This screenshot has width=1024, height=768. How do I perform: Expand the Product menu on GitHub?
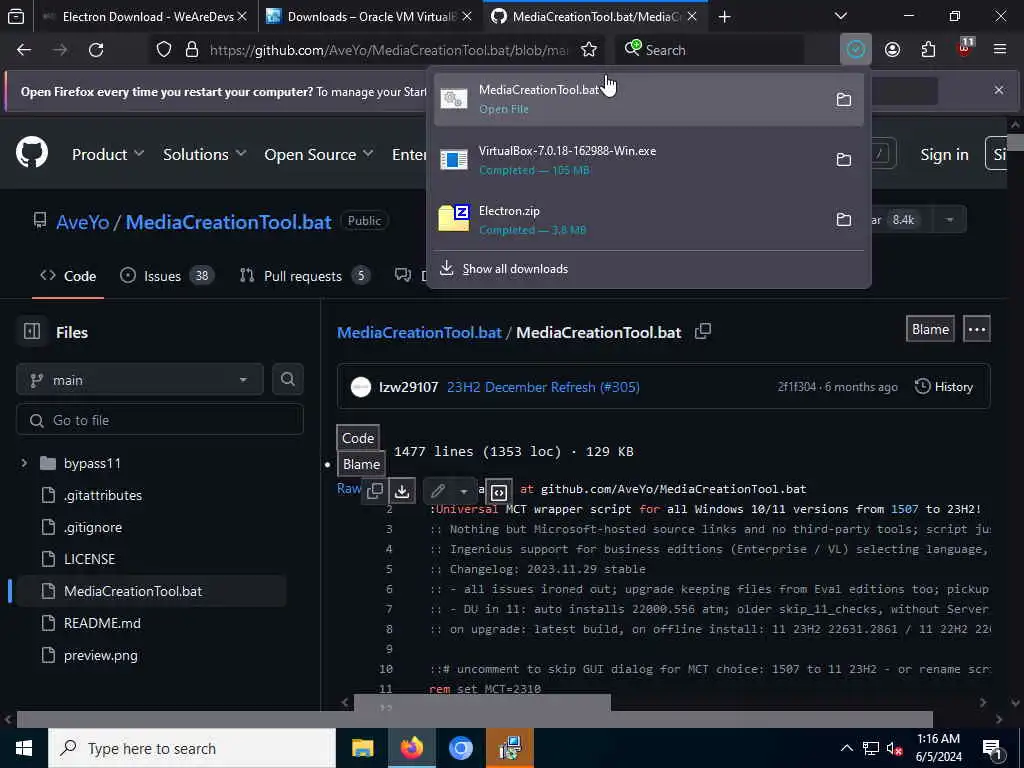pyautogui.click(x=108, y=155)
